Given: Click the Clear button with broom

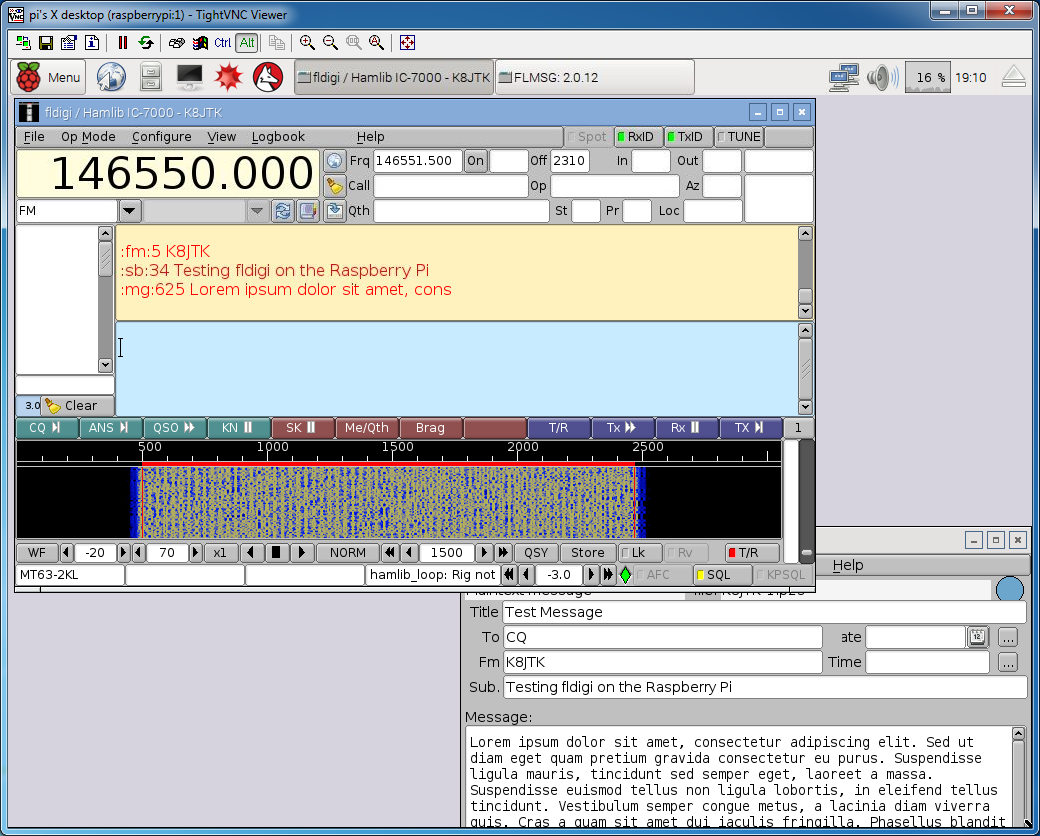Looking at the screenshot, I should (78, 405).
